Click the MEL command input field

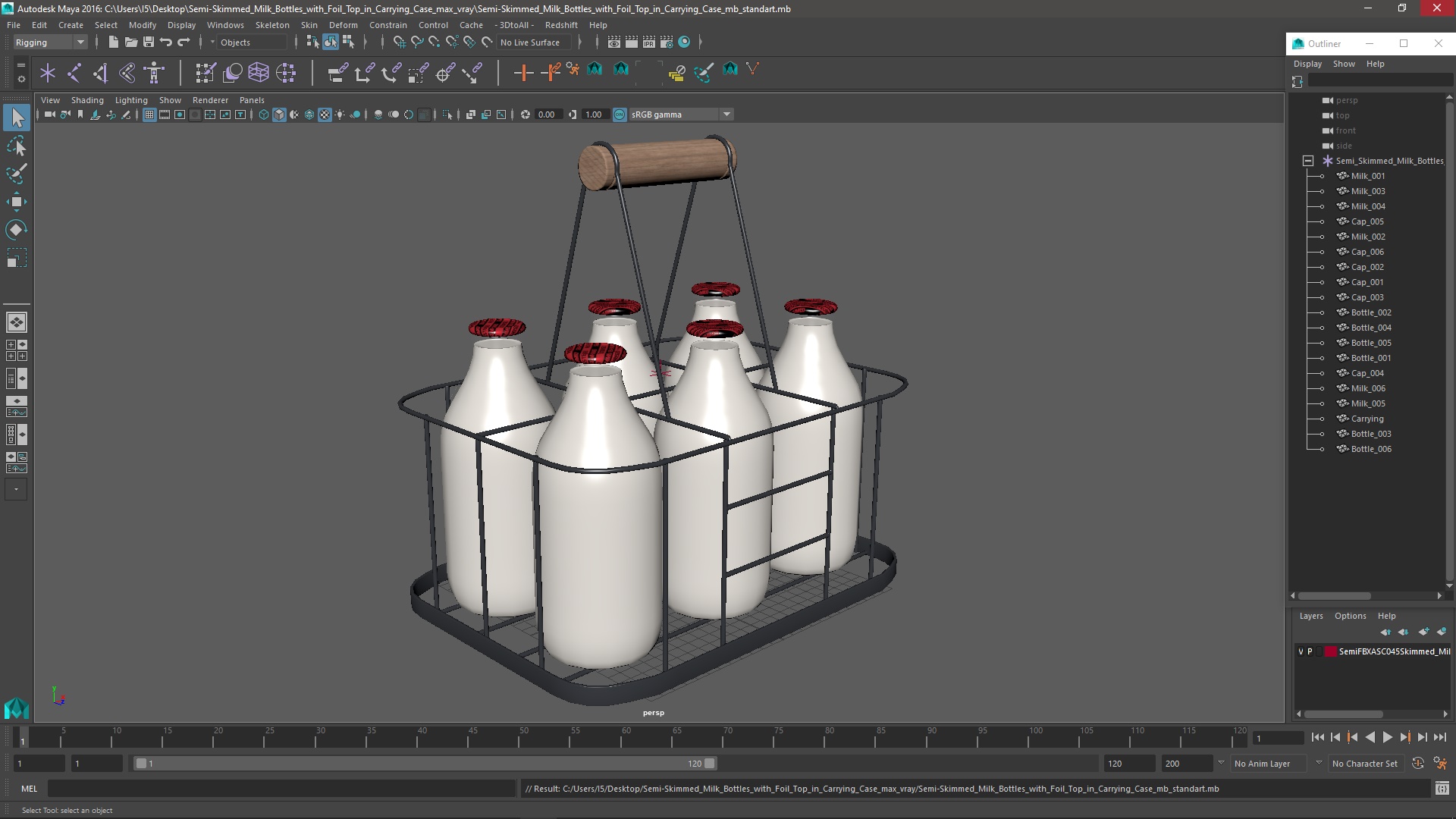[x=281, y=789]
